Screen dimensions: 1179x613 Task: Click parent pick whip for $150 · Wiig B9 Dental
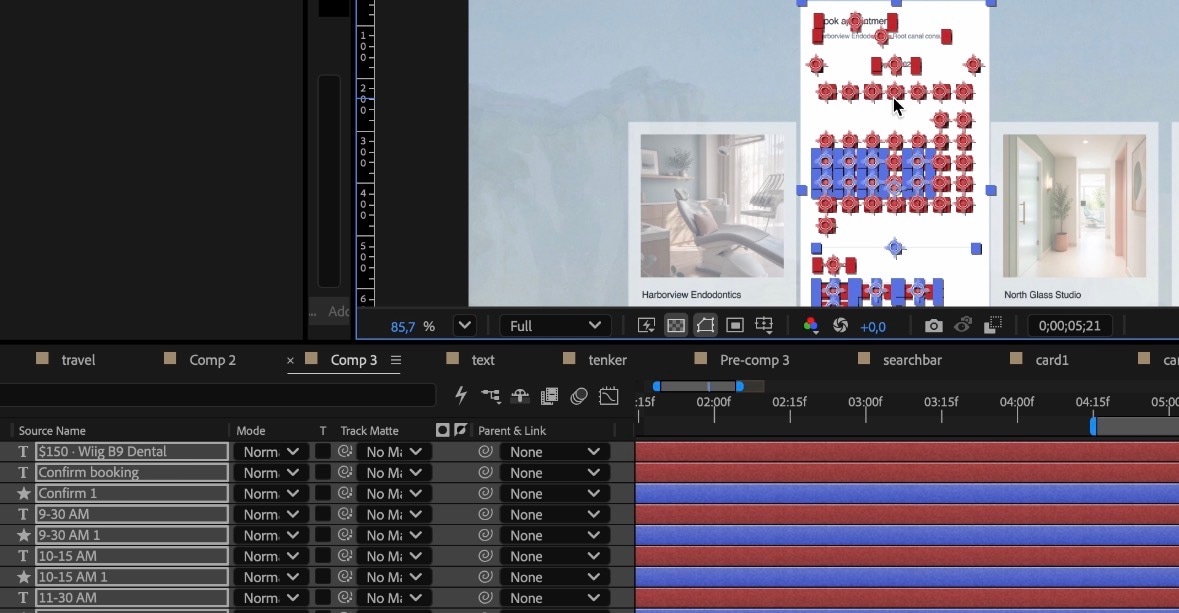(485, 451)
